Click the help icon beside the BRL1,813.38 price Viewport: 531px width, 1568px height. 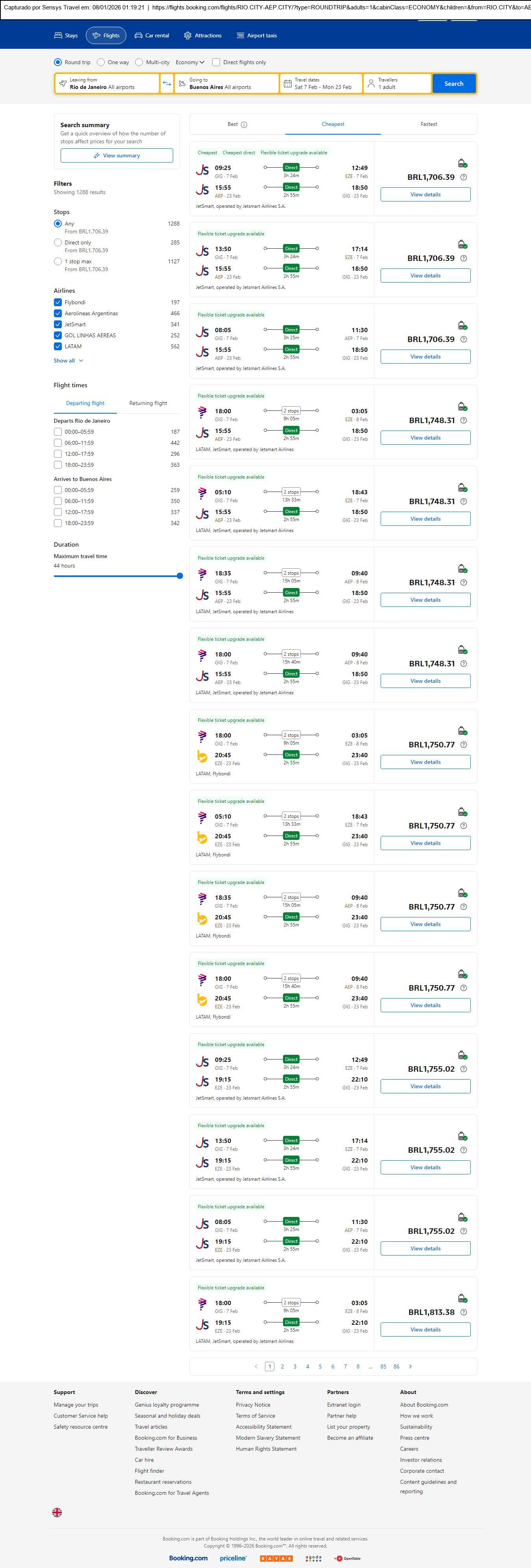(x=463, y=1312)
